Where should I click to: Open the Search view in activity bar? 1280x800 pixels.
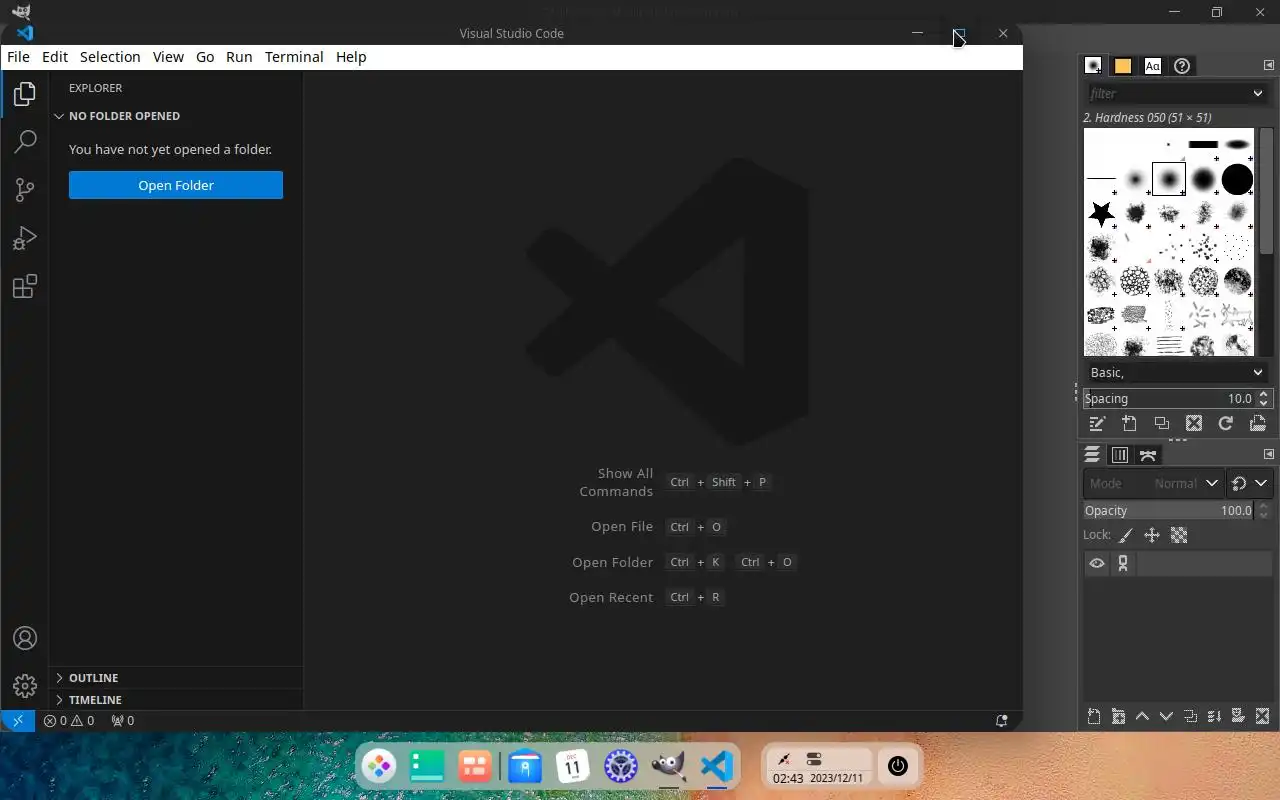(25, 142)
